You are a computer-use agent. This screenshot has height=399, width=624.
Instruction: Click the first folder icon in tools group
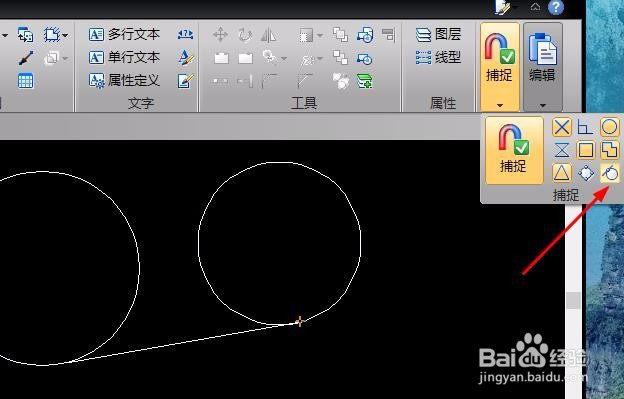point(221,58)
